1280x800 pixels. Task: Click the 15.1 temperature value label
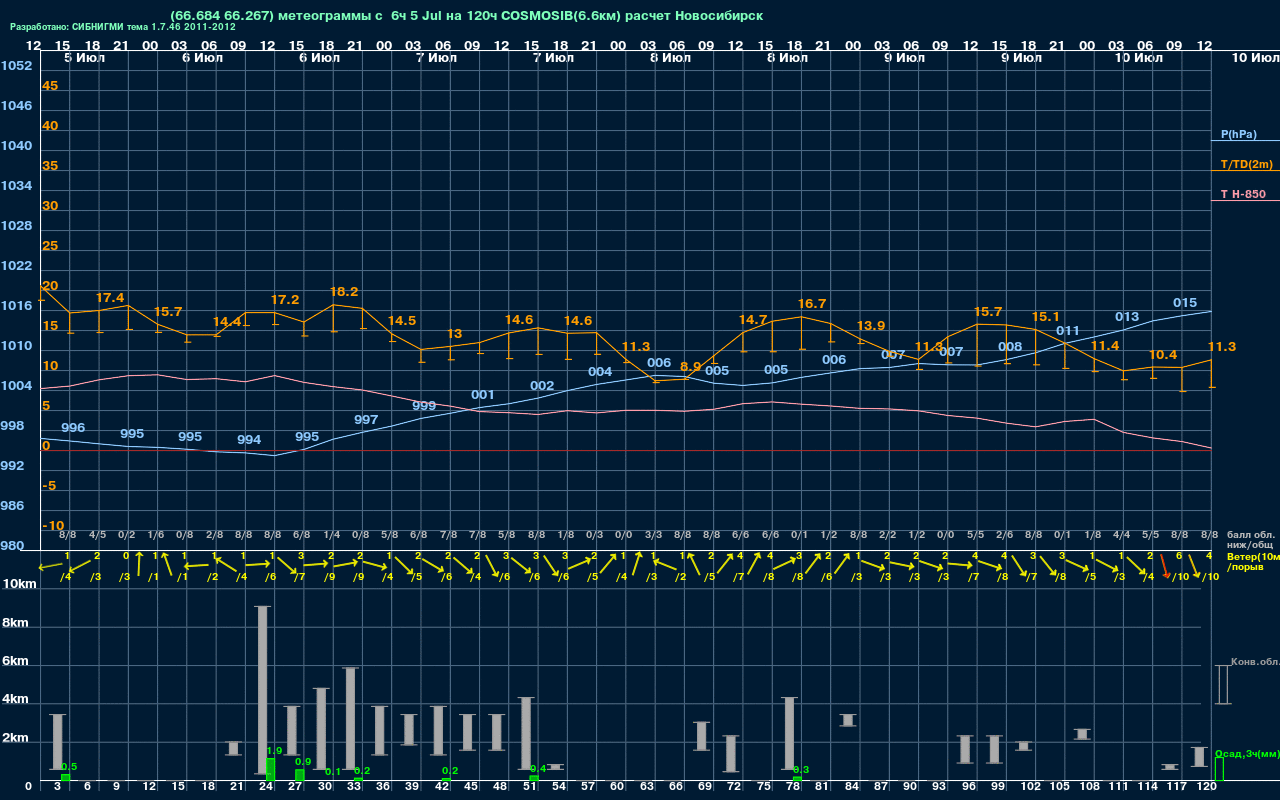[1046, 317]
